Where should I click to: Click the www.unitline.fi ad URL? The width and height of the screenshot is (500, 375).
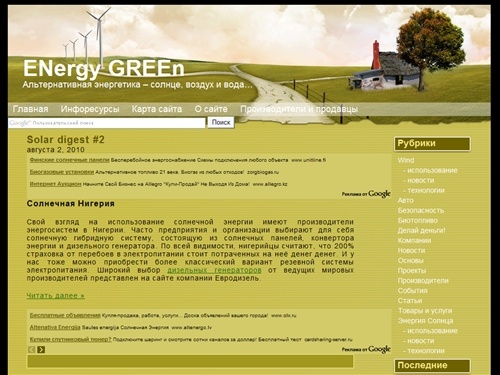(x=309, y=160)
